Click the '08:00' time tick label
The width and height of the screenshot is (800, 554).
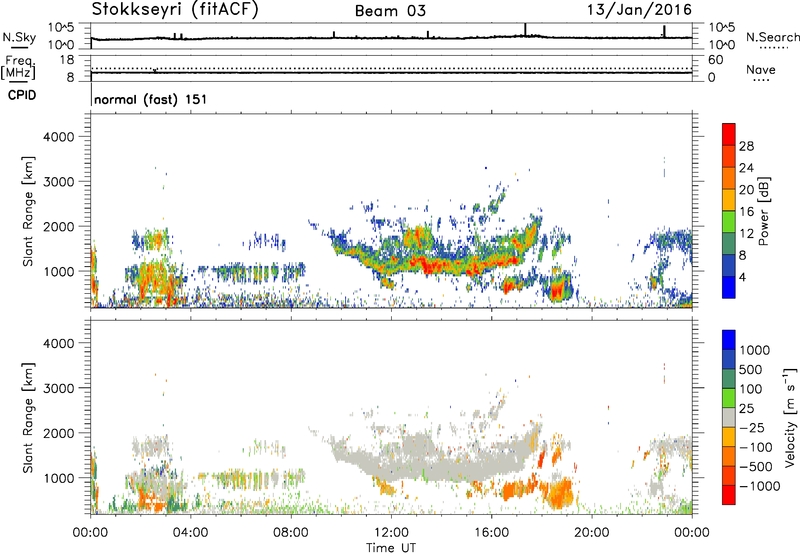coord(291,533)
